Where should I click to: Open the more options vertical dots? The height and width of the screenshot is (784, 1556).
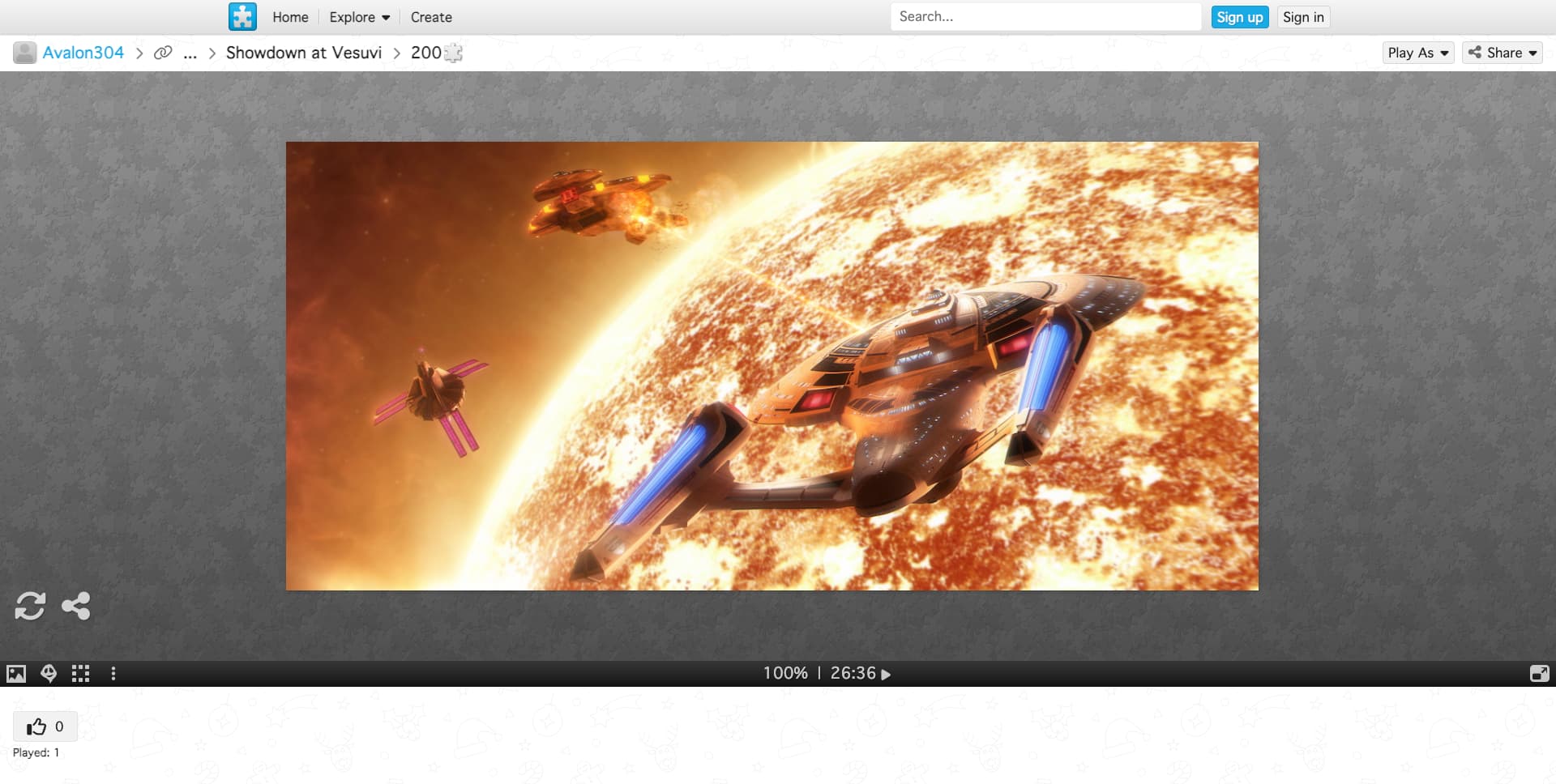point(113,674)
